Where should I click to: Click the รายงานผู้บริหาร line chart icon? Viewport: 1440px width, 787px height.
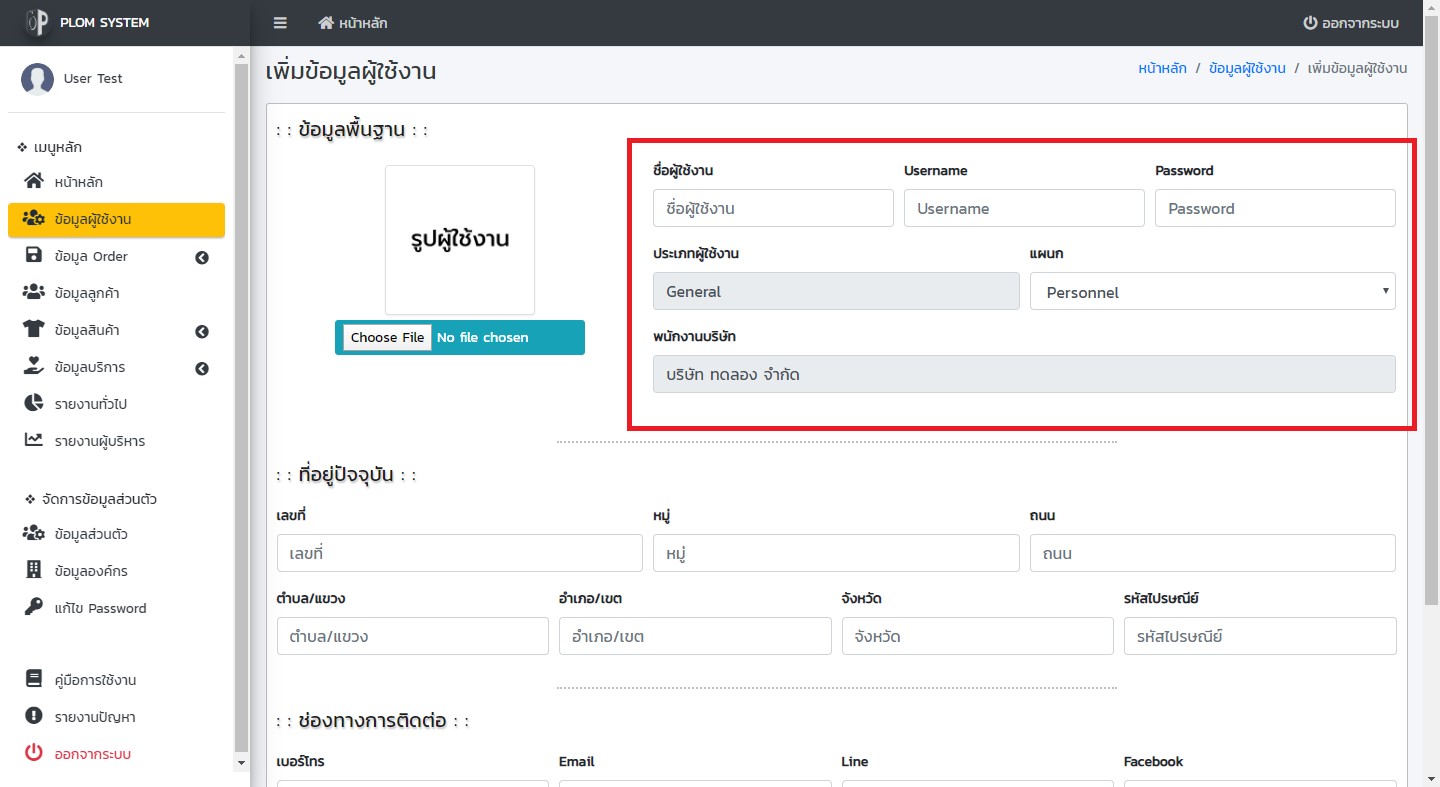(34, 441)
